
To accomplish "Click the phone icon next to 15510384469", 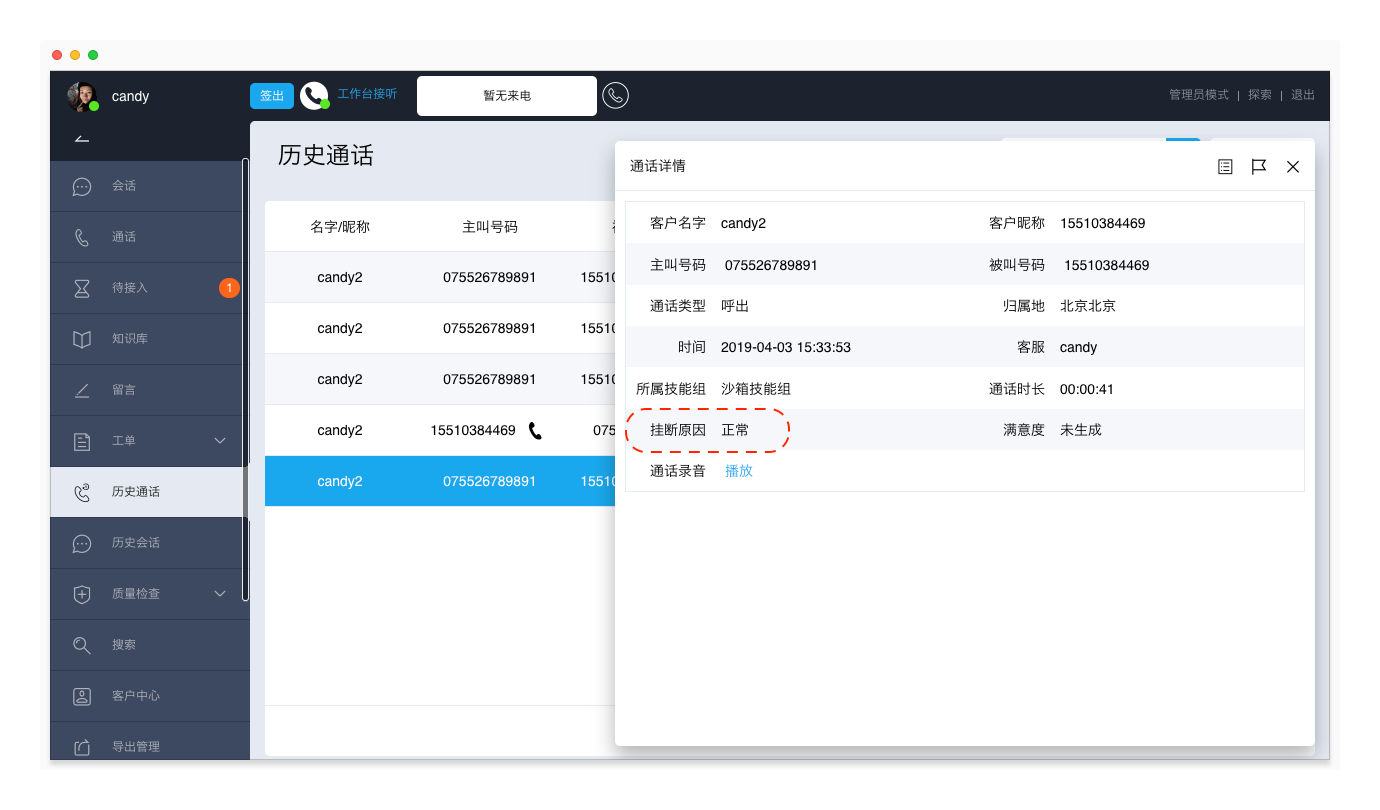I will click(535, 431).
